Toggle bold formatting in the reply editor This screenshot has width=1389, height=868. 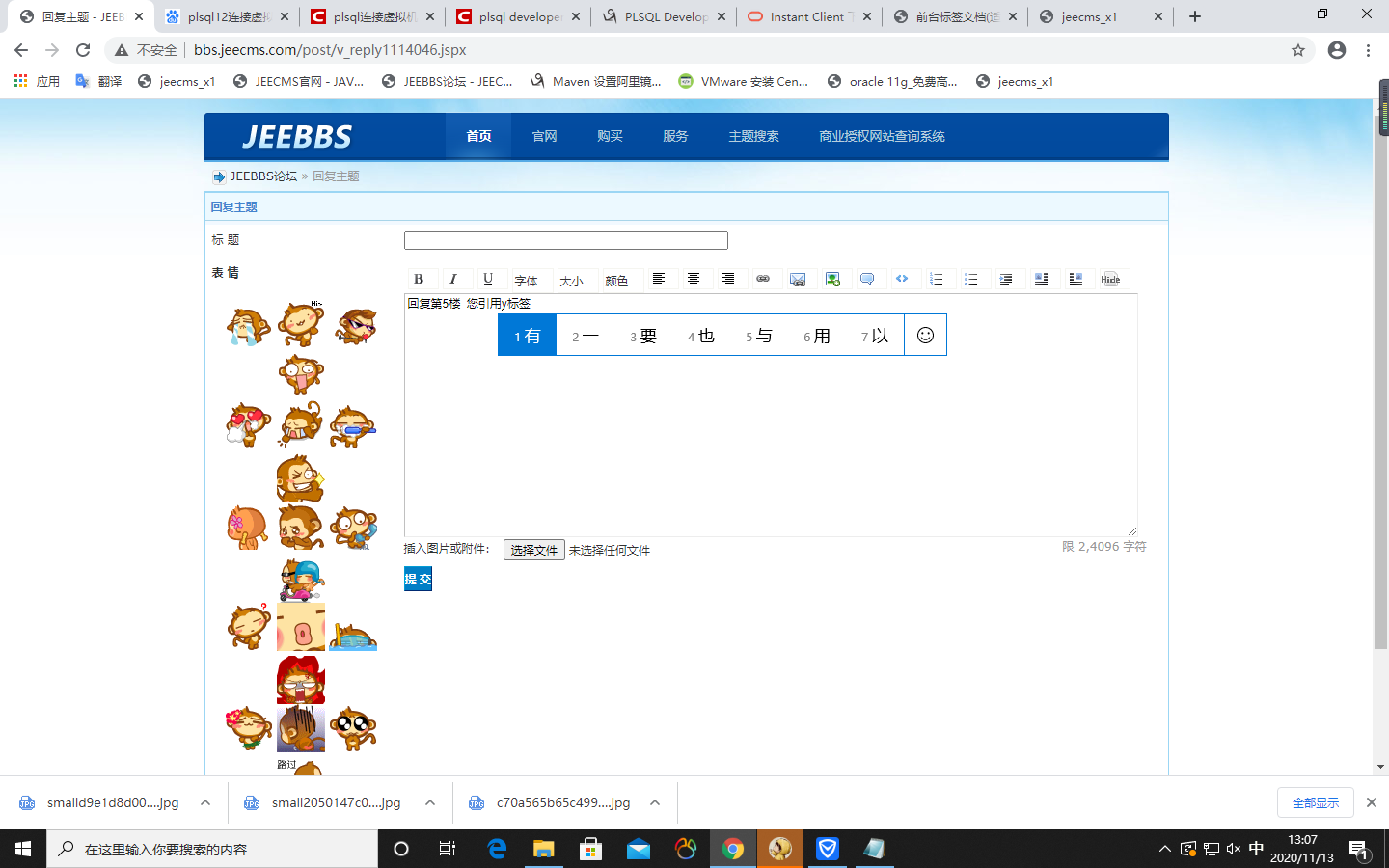pyautogui.click(x=419, y=279)
